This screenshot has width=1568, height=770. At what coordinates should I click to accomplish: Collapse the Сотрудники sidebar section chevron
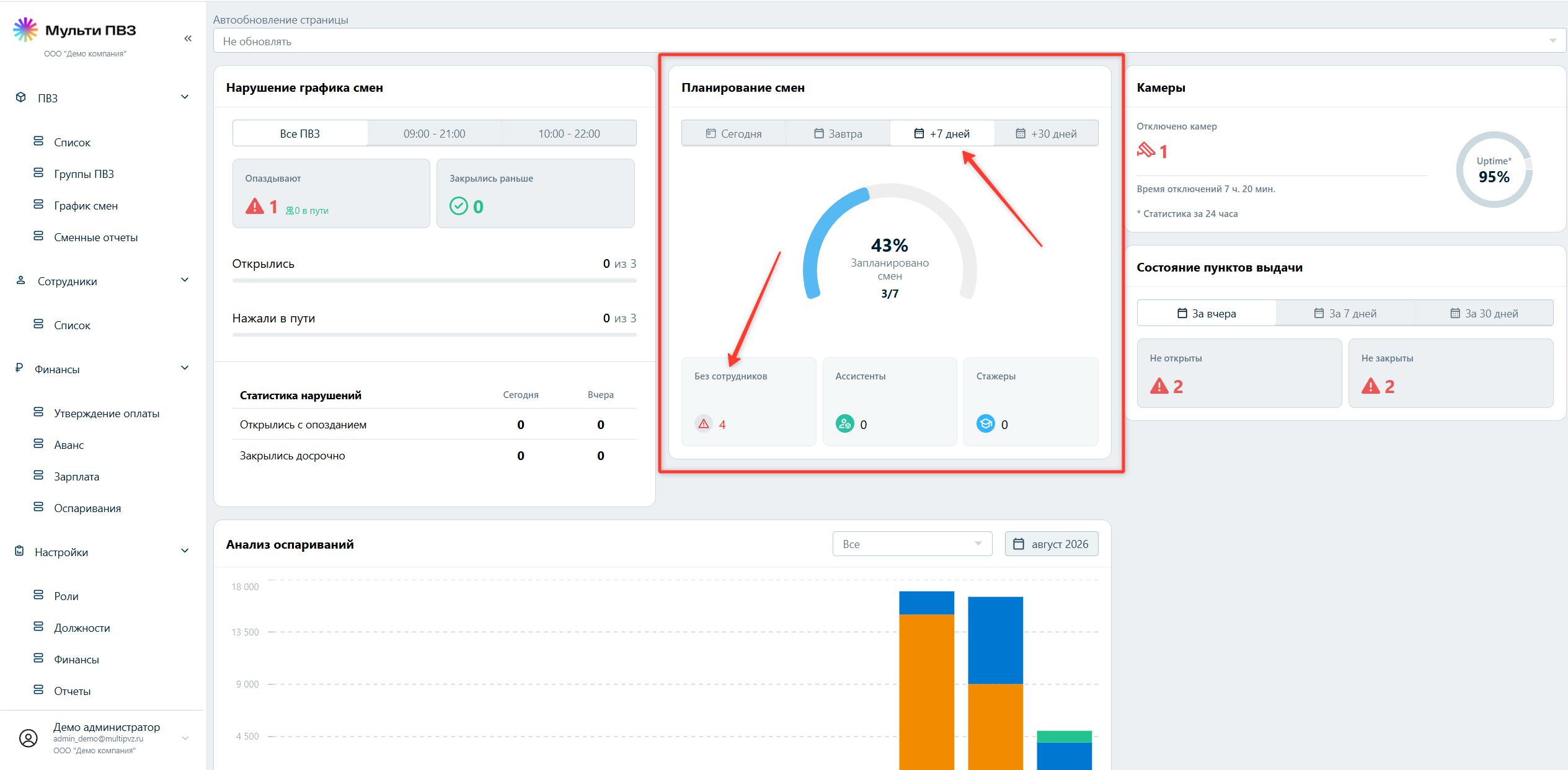point(185,280)
